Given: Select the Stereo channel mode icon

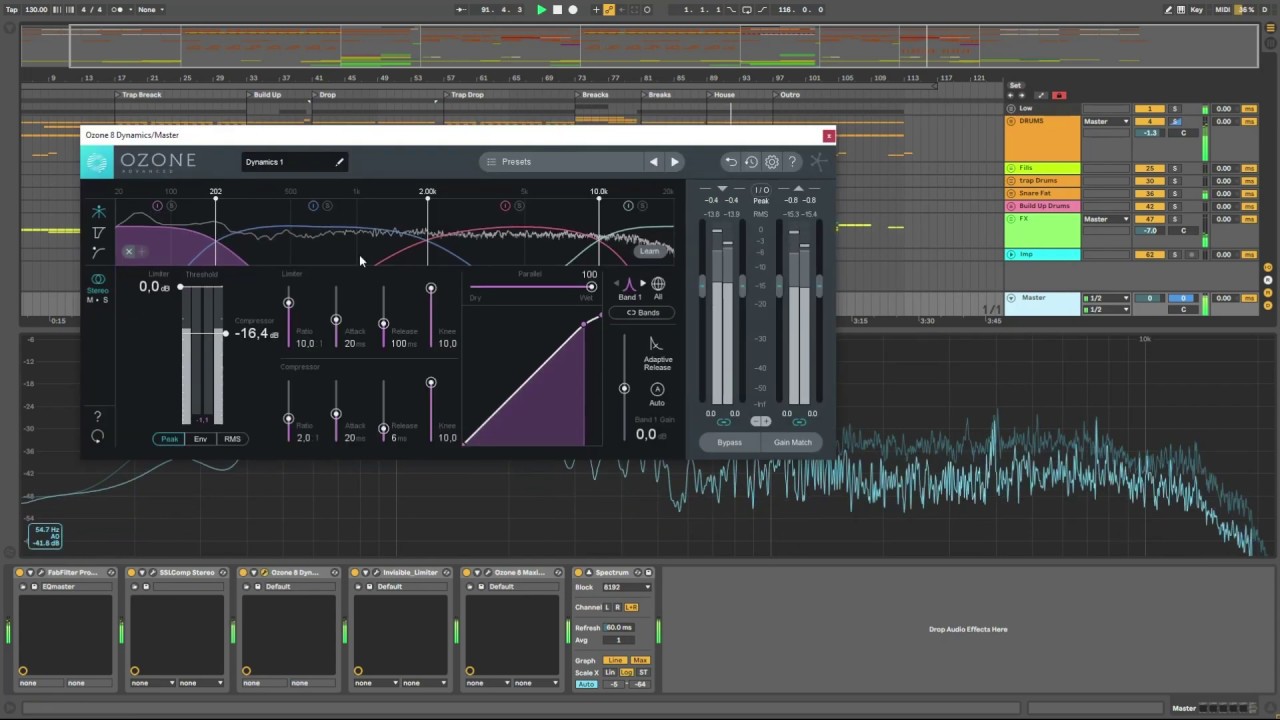Looking at the screenshot, I should (98, 280).
